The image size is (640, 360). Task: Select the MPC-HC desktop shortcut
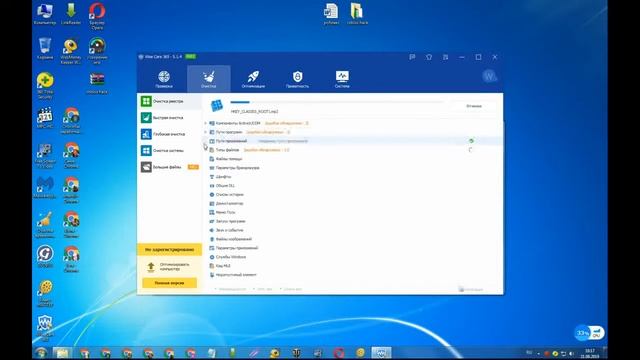click(45, 118)
